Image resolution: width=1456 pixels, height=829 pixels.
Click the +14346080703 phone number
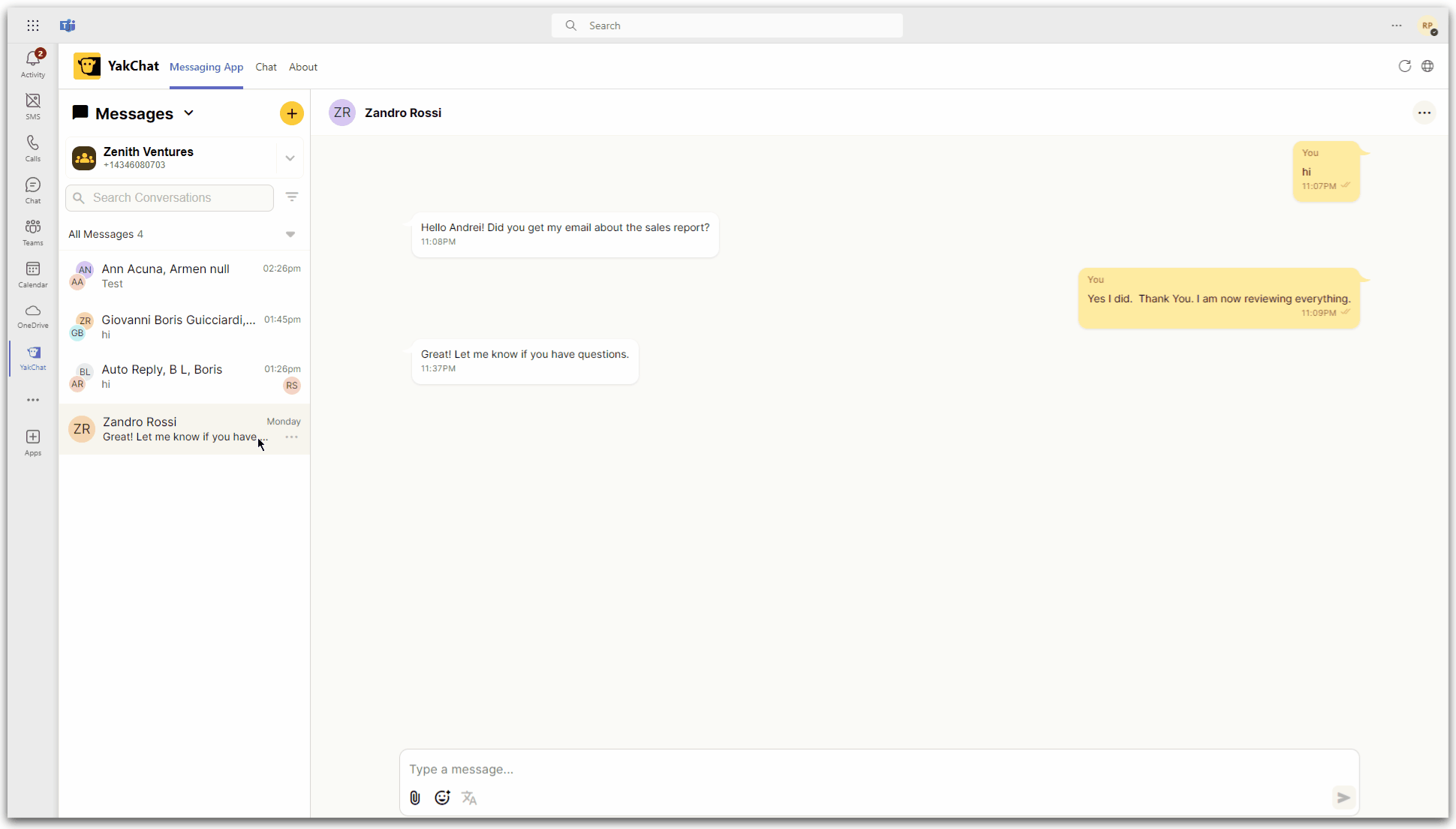134,165
